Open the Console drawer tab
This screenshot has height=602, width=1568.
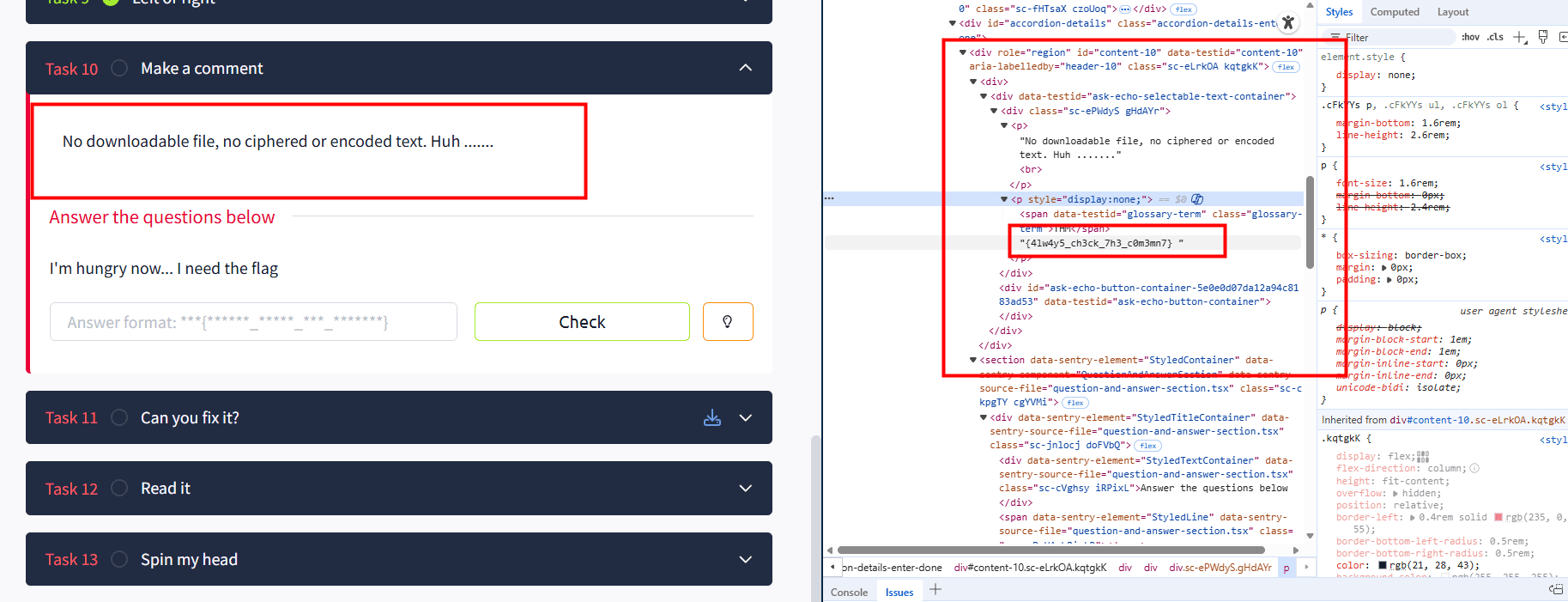point(849,592)
